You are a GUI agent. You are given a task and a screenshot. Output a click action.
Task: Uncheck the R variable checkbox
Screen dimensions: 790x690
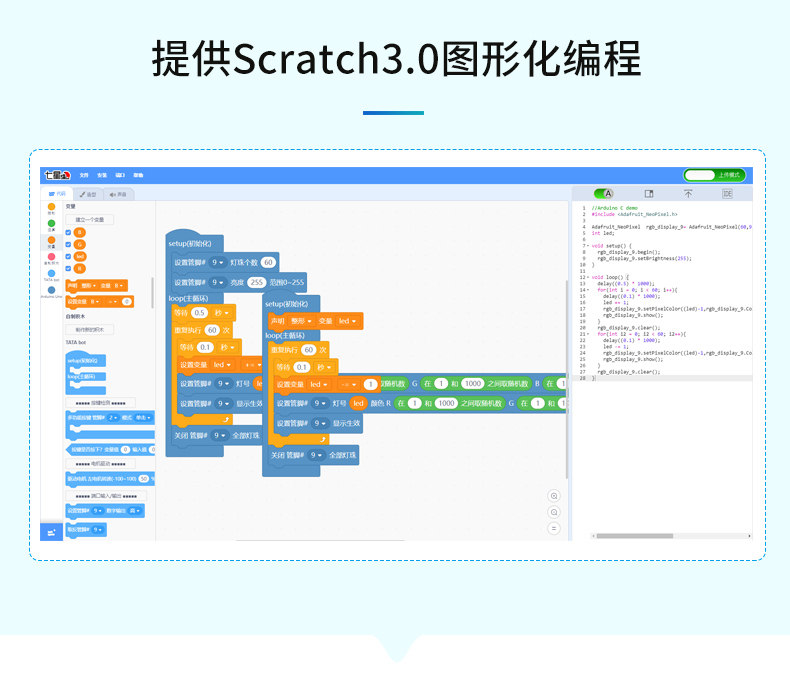[68, 268]
